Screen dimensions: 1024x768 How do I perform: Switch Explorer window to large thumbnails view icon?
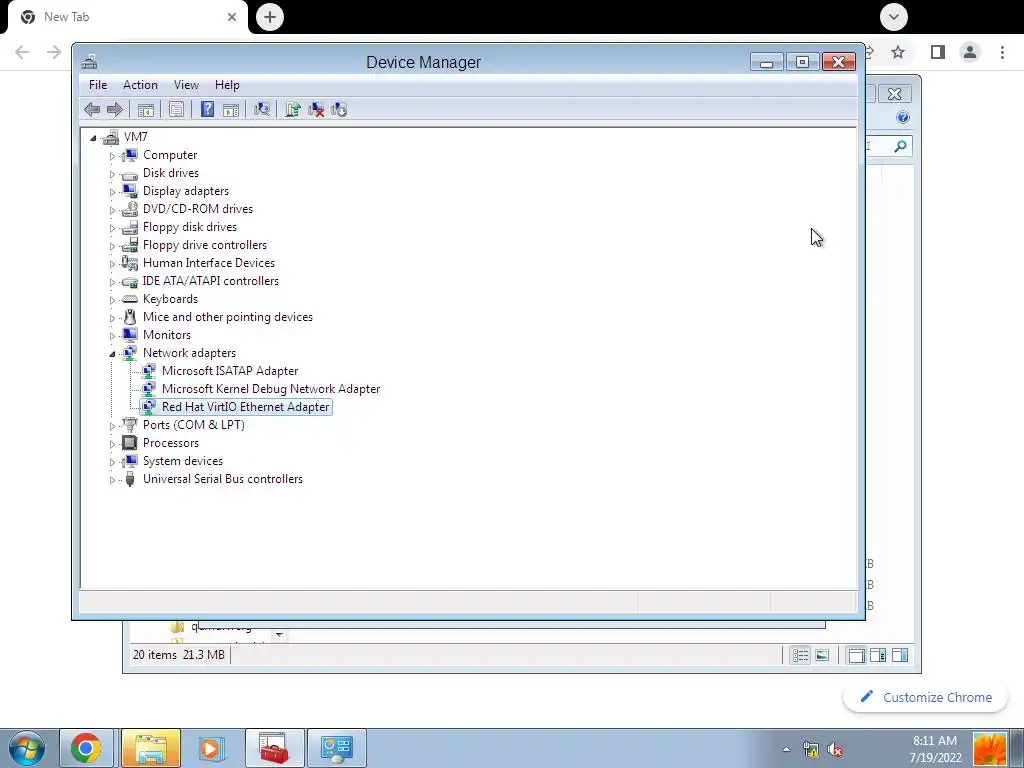822,655
